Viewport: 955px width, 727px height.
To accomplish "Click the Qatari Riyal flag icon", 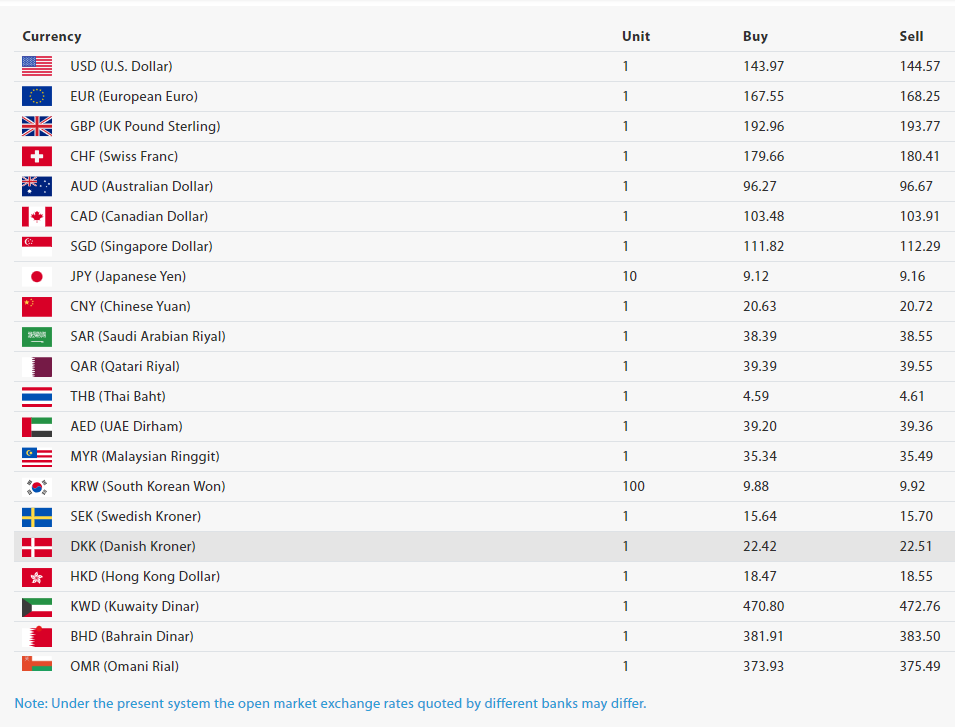I will (x=37, y=366).
